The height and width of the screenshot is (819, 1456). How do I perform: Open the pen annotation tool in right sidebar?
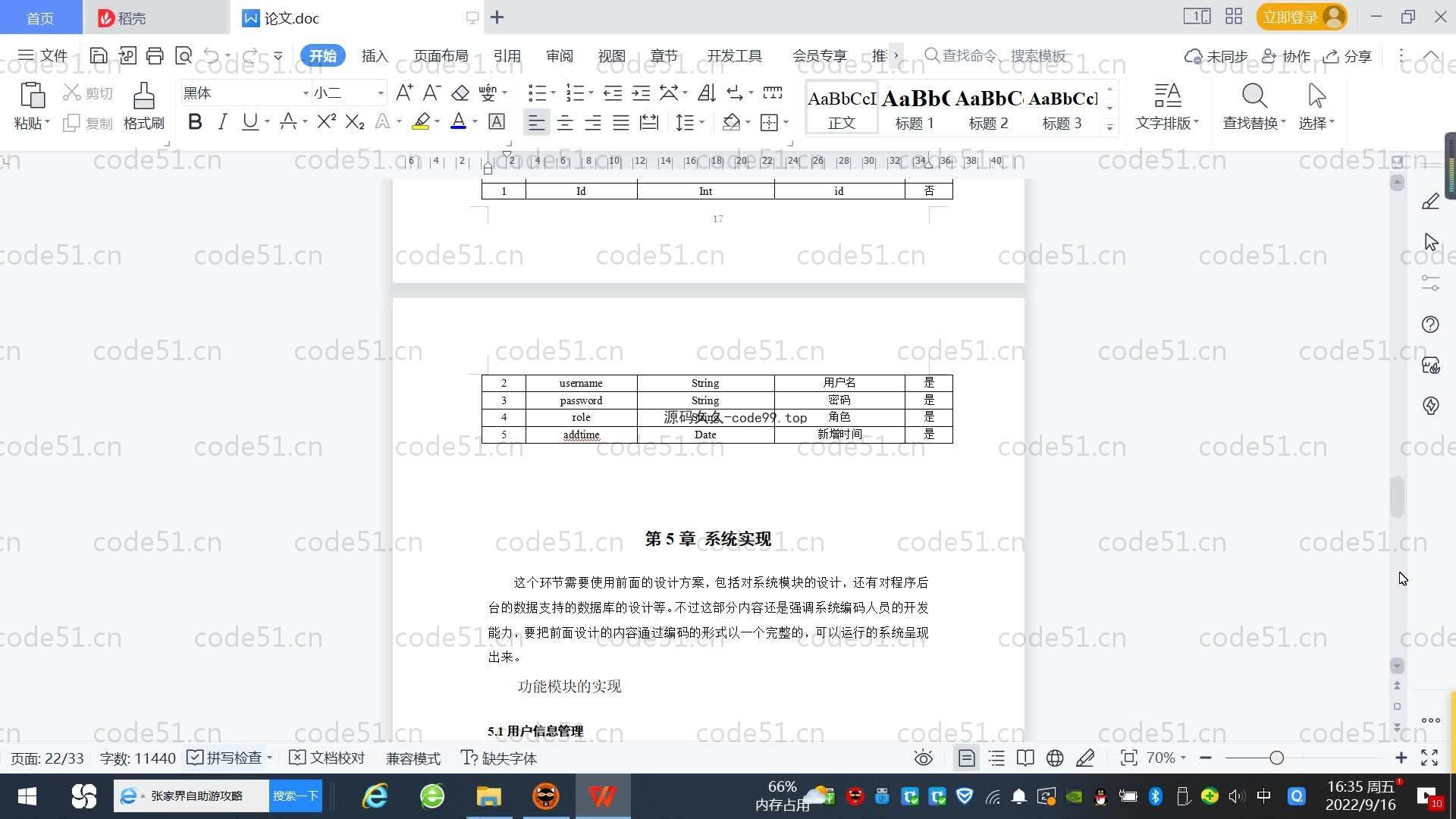[1430, 201]
